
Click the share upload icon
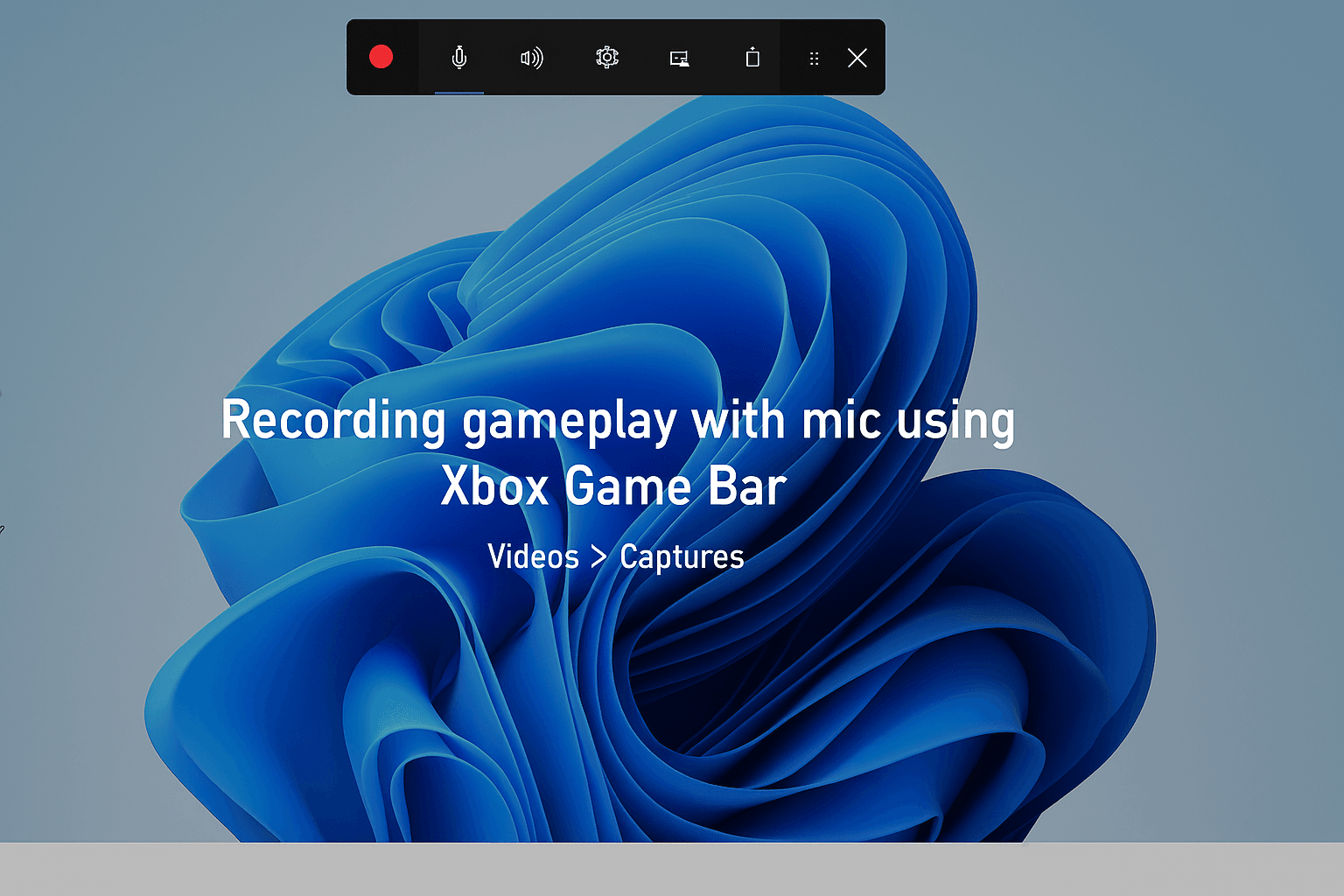pyautogui.click(x=752, y=58)
